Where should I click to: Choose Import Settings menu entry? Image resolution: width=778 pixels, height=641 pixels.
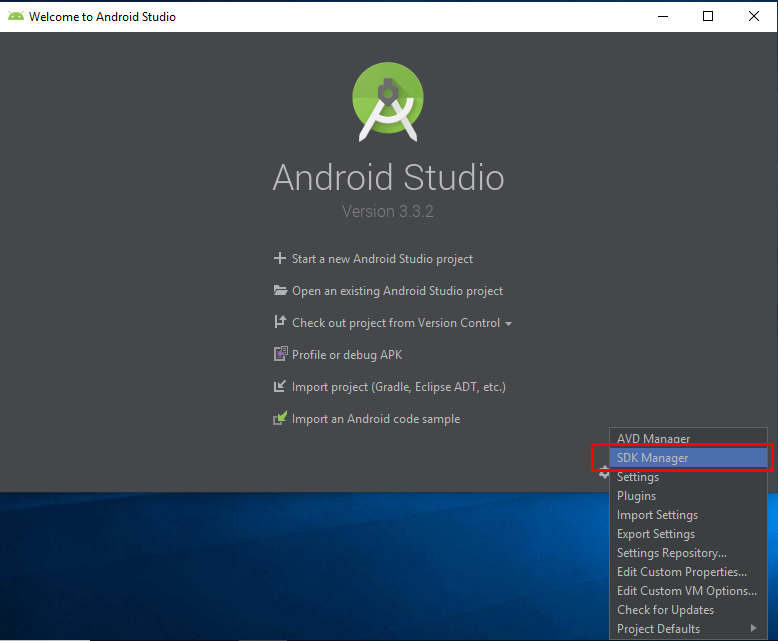pyautogui.click(x=688, y=515)
